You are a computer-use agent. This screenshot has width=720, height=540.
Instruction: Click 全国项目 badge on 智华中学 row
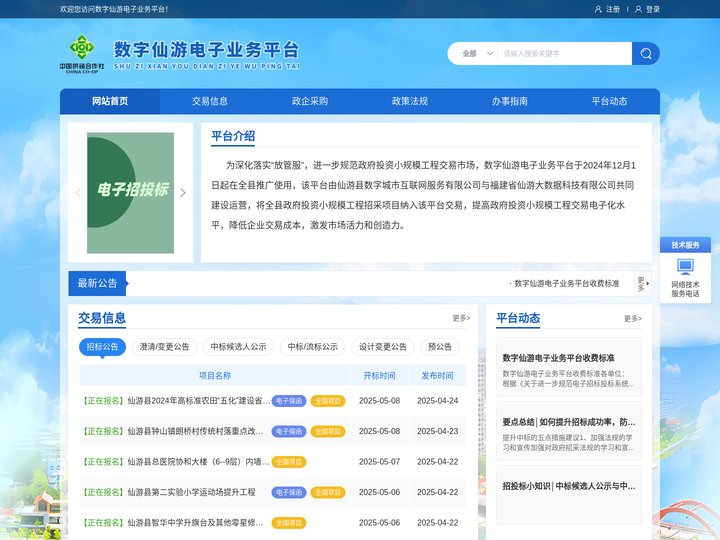point(289,523)
